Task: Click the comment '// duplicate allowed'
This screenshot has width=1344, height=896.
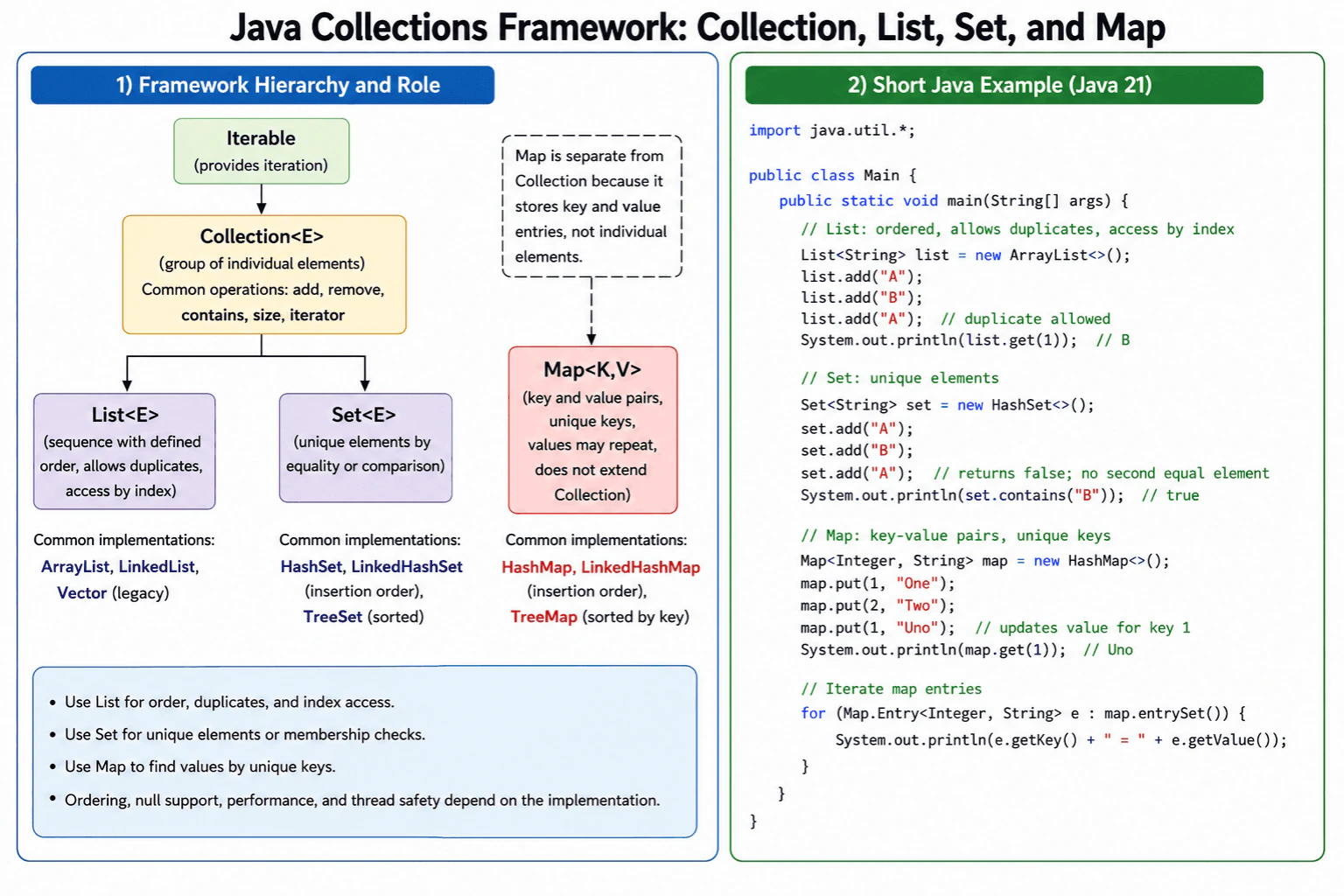Action: click(1025, 319)
